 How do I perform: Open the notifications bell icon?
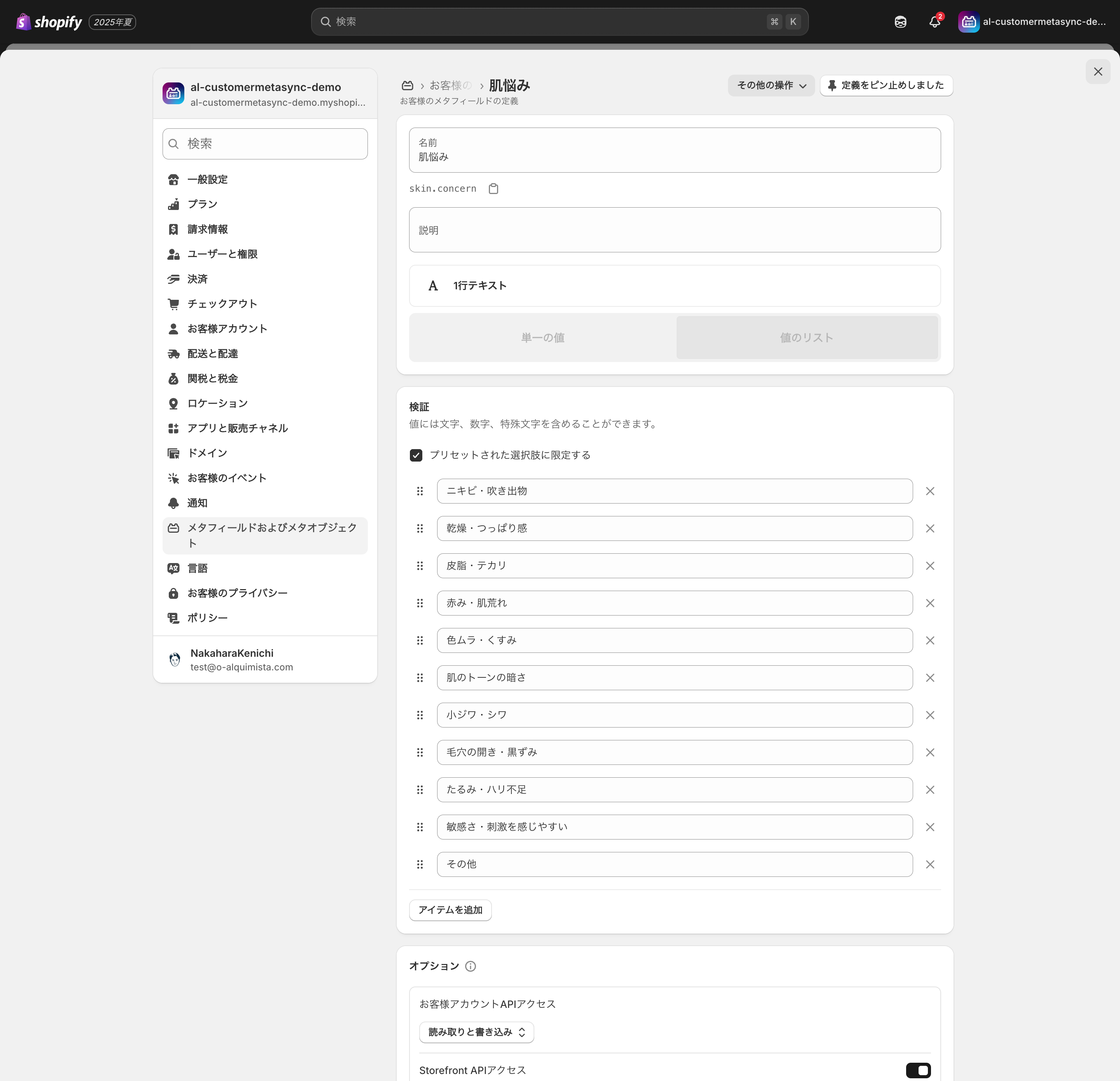pos(934,22)
